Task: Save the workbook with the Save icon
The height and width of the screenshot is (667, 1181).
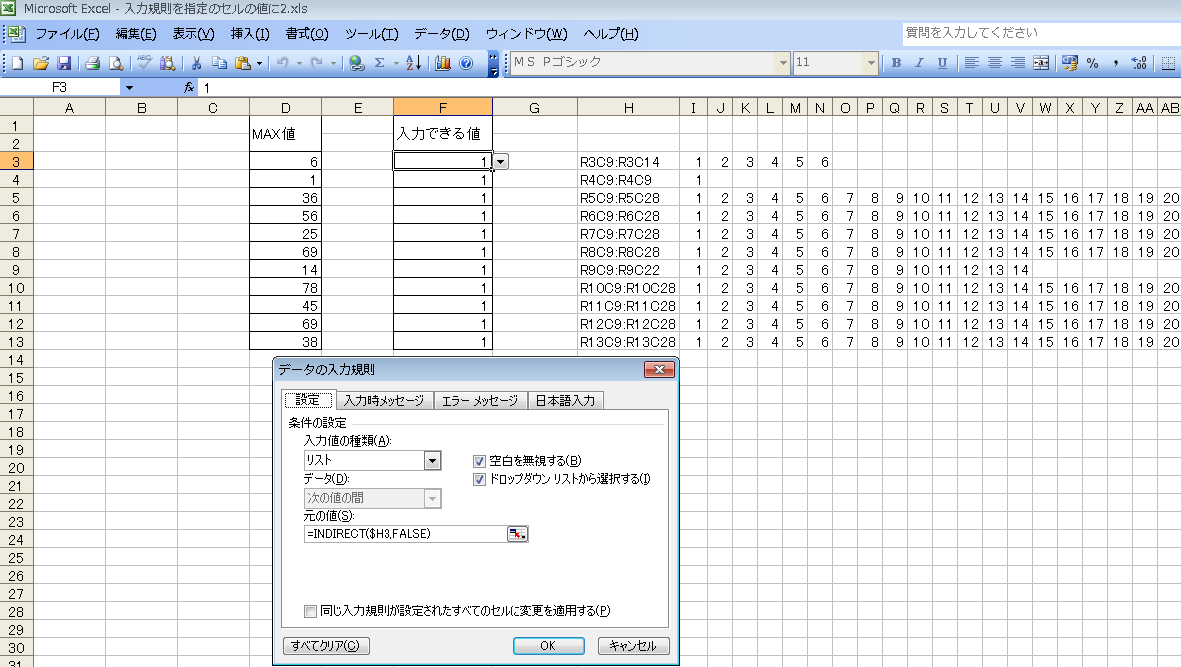Action: [63, 64]
